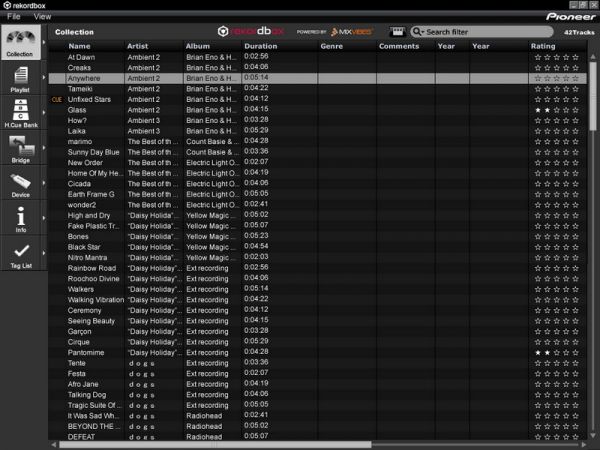Image resolution: width=600 pixels, height=450 pixels.
Task: Click the scroll-right arrow at bottom
Action: (584, 445)
